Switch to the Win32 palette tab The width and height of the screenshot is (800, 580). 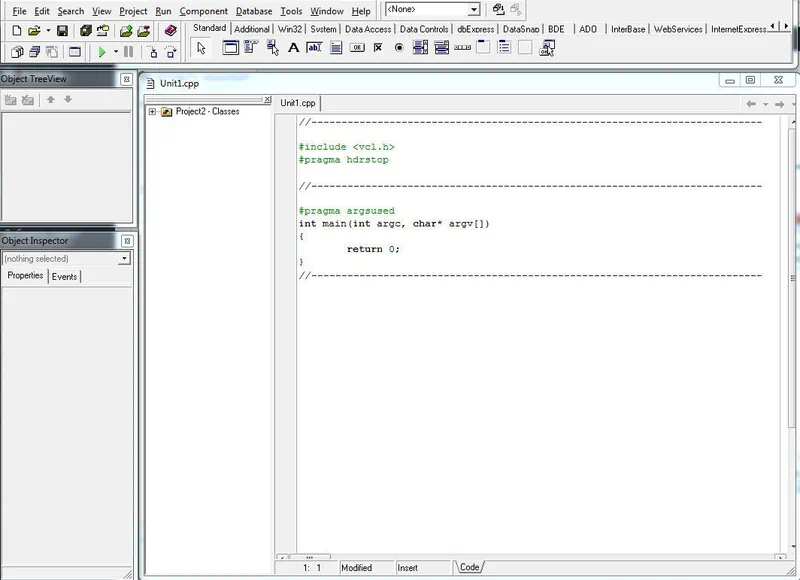[x=290, y=29]
